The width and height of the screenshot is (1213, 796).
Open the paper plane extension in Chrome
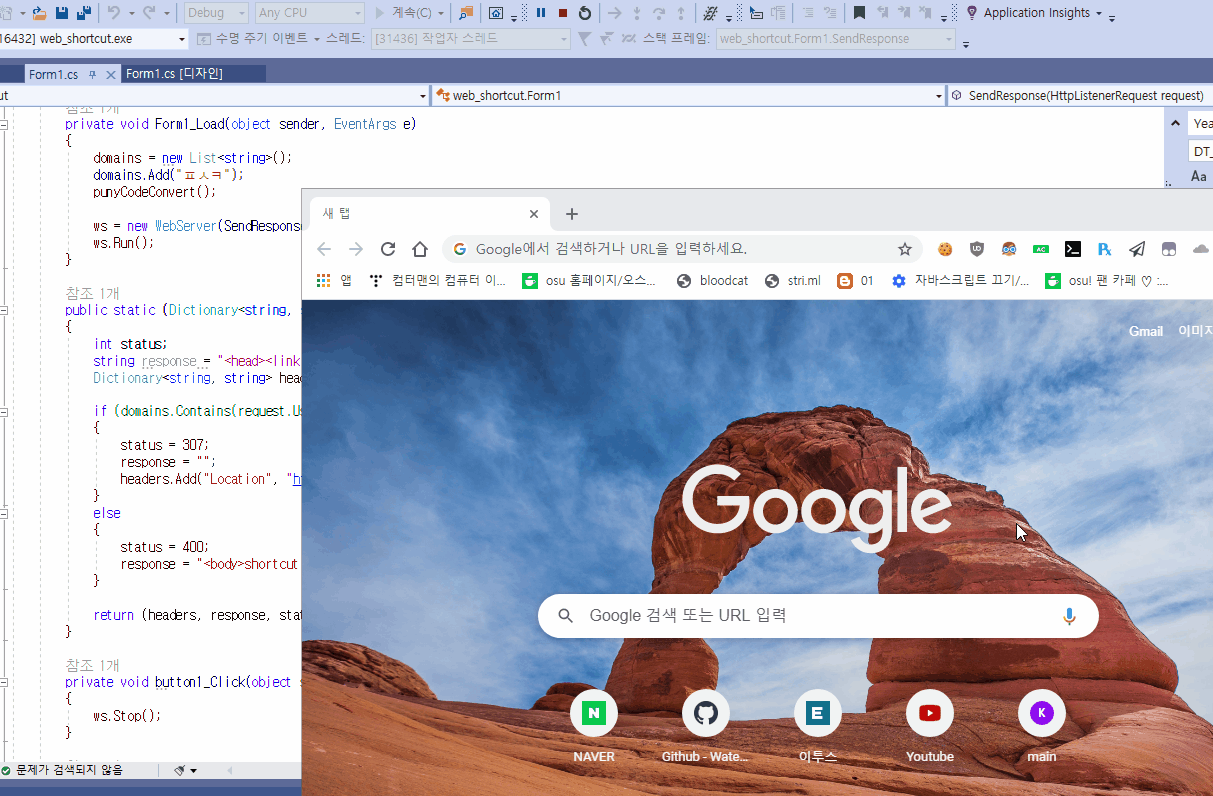pos(1137,249)
